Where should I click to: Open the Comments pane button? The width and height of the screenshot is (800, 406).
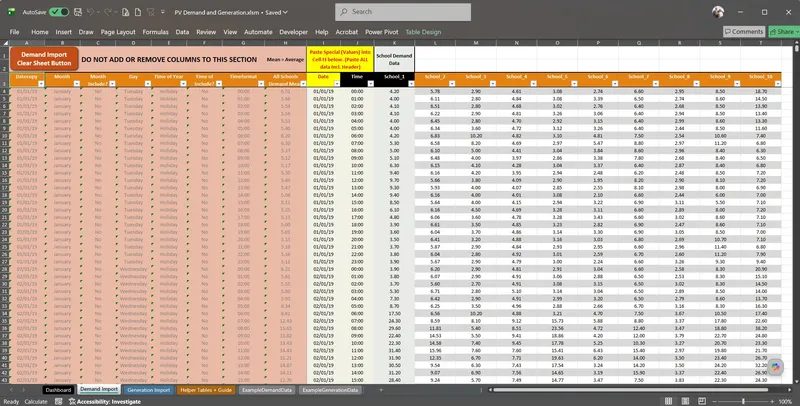pos(744,32)
